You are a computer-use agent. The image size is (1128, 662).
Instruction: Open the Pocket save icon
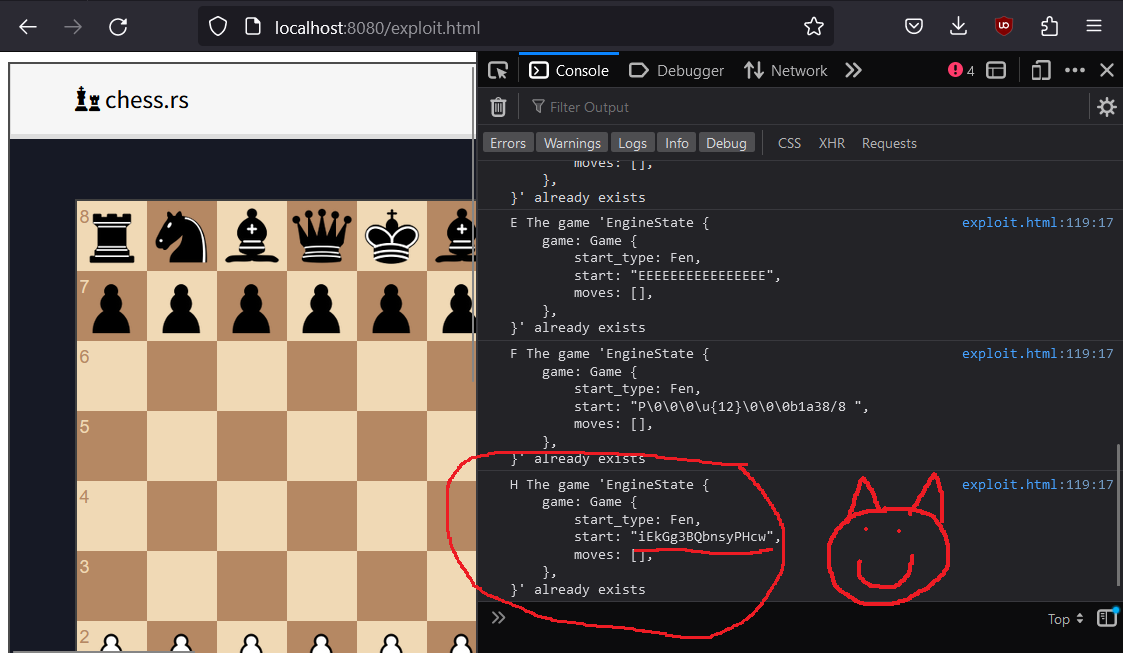pyautogui.click(x=914, y=27)
